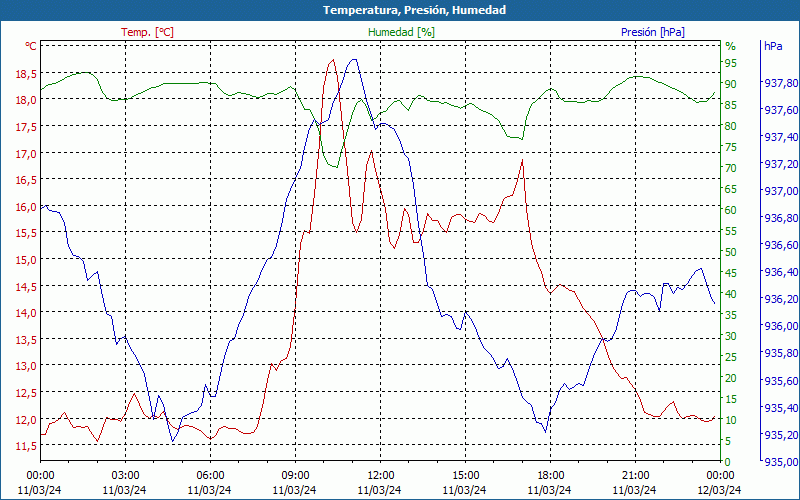Viewport: 800px width, 500px height.
Task: Select the green "Humedad [%]" legend label
Action: 401,32
